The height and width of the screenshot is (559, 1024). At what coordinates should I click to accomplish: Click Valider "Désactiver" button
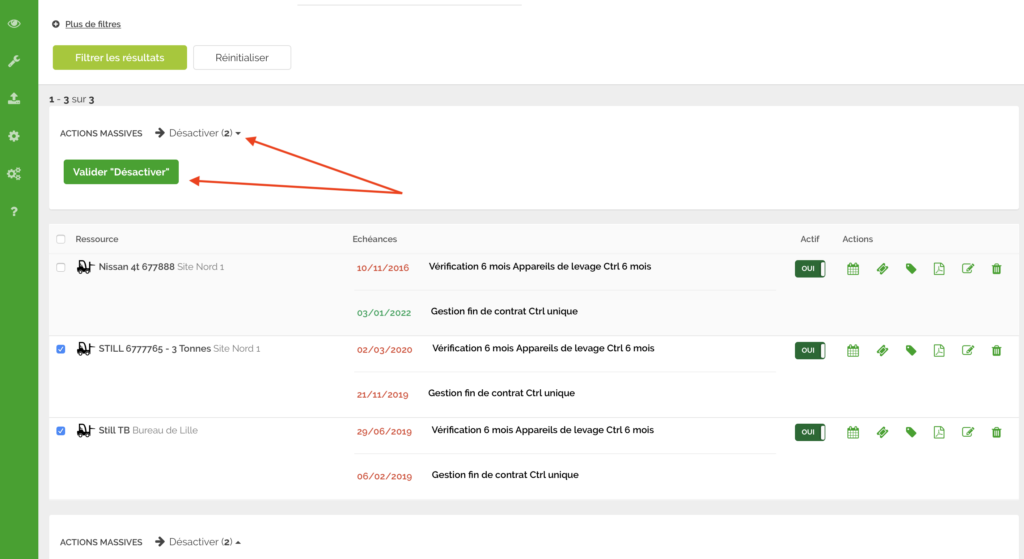click(x=121, y=172)
